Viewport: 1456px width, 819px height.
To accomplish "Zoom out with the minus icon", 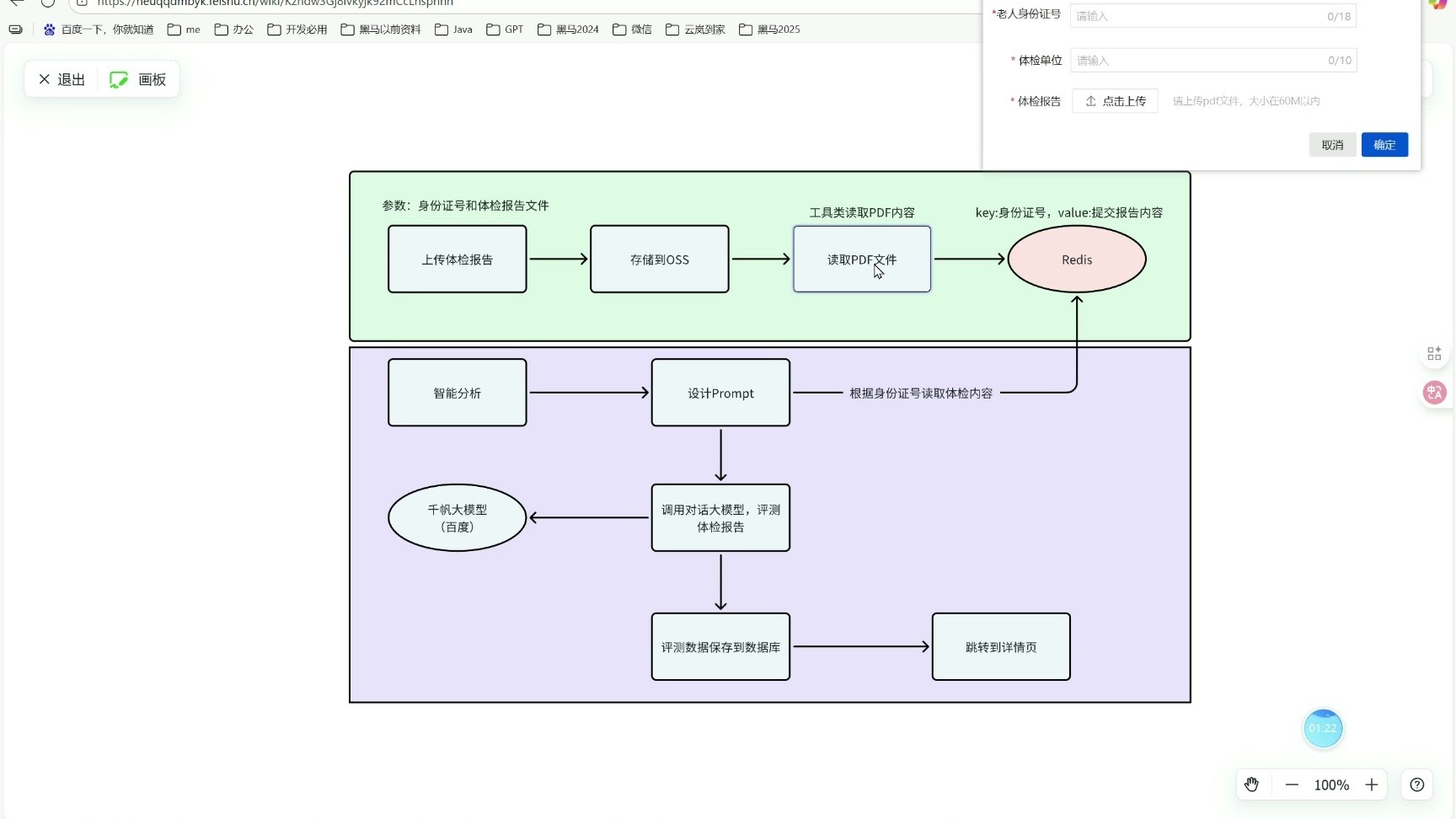I will pos(1292,784).
